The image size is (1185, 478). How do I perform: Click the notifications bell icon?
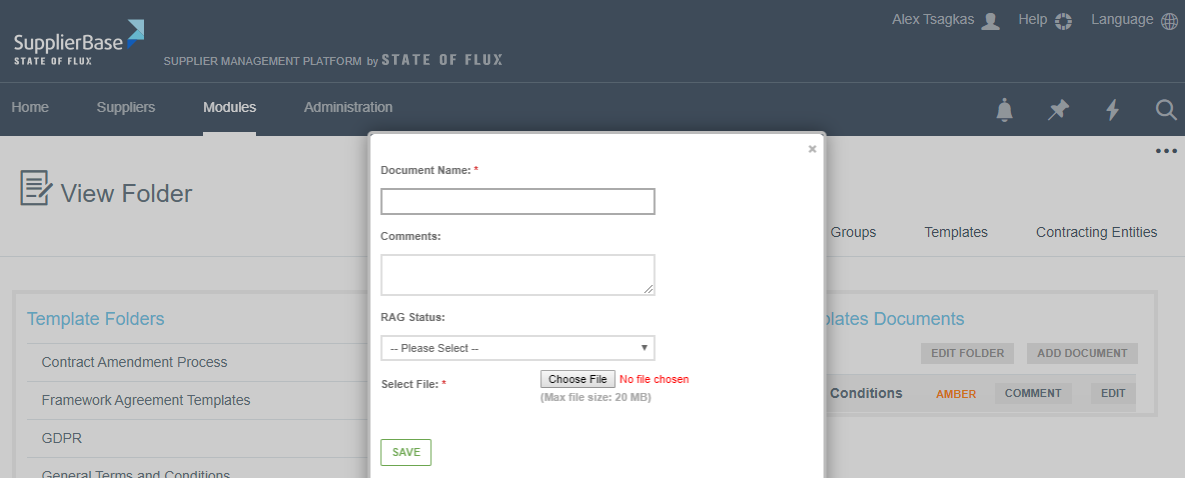pyautogui.click(x=1005, y=110)
